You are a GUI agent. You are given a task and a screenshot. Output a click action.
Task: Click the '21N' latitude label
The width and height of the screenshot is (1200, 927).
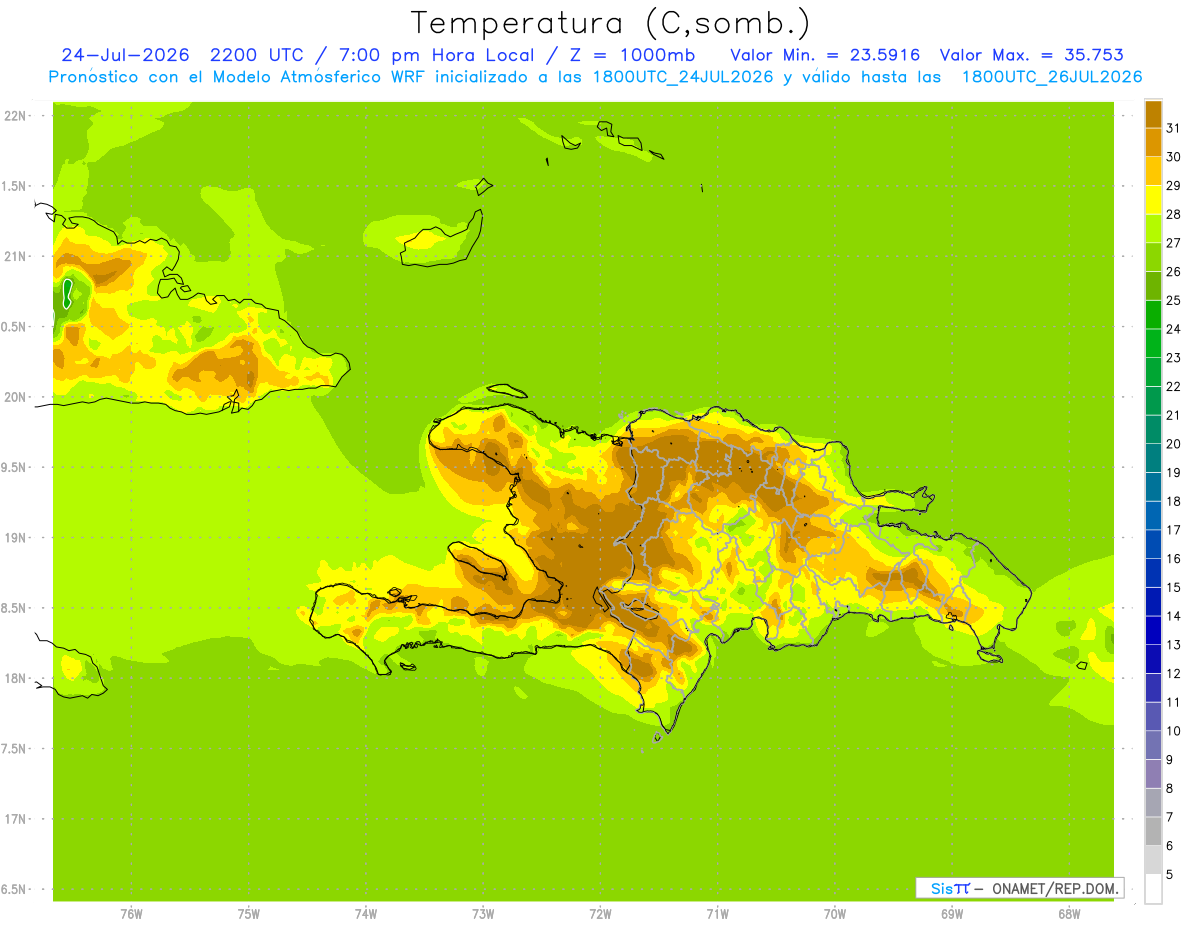click(x=16, y=256)
